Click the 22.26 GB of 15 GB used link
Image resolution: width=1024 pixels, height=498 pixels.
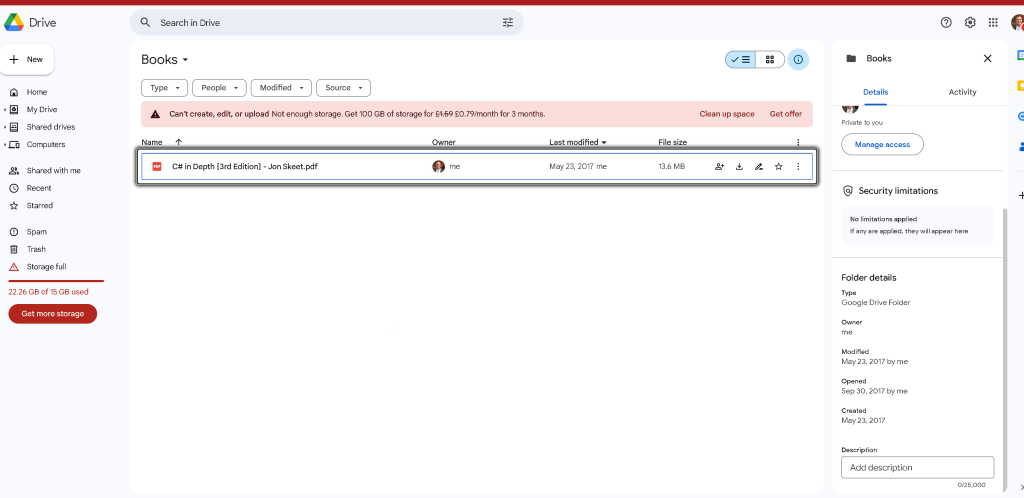coord(48,292)
